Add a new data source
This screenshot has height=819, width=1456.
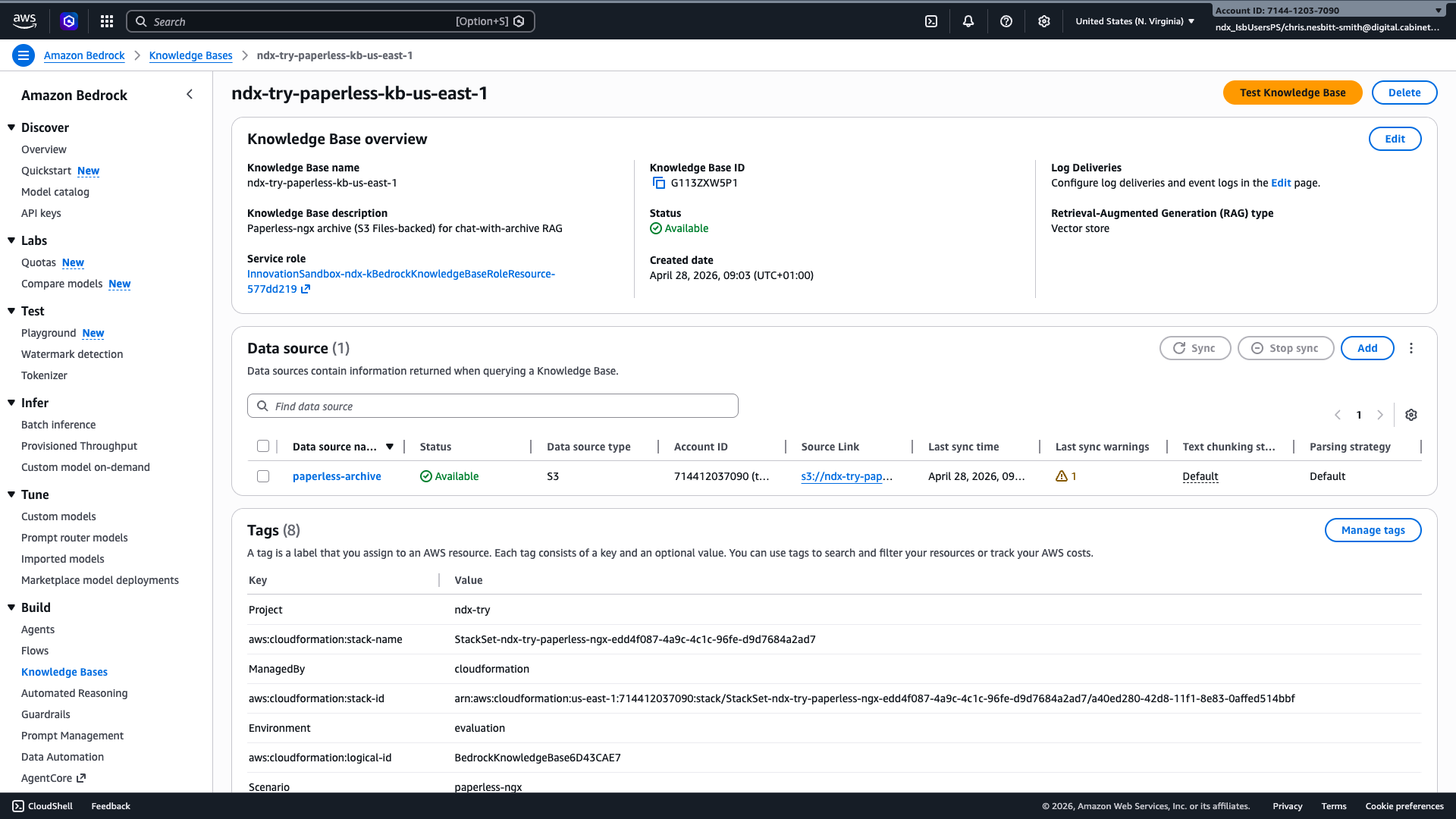(x=1367, y=348)
